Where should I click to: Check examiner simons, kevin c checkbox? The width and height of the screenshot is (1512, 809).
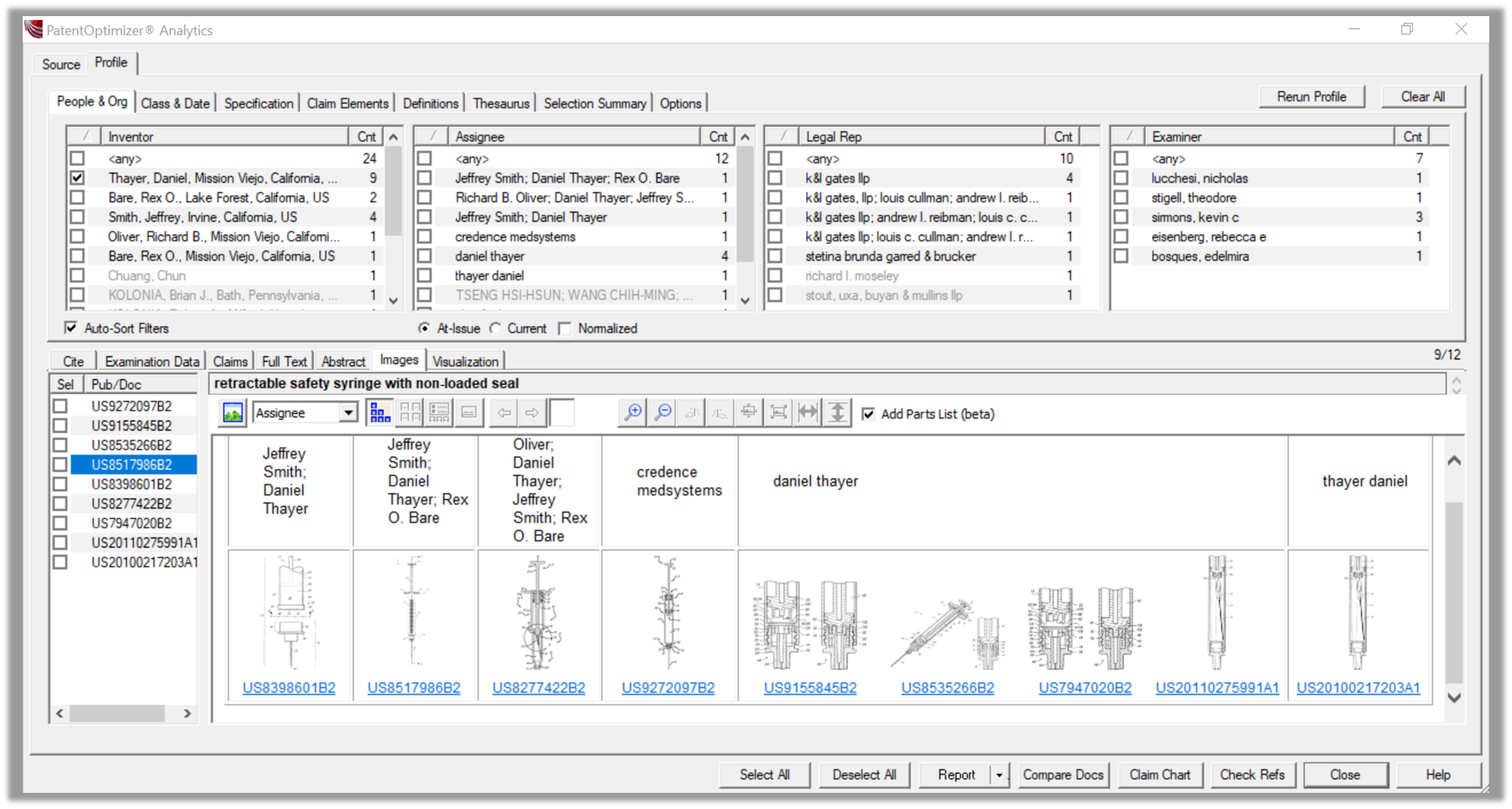(1121, 217)
